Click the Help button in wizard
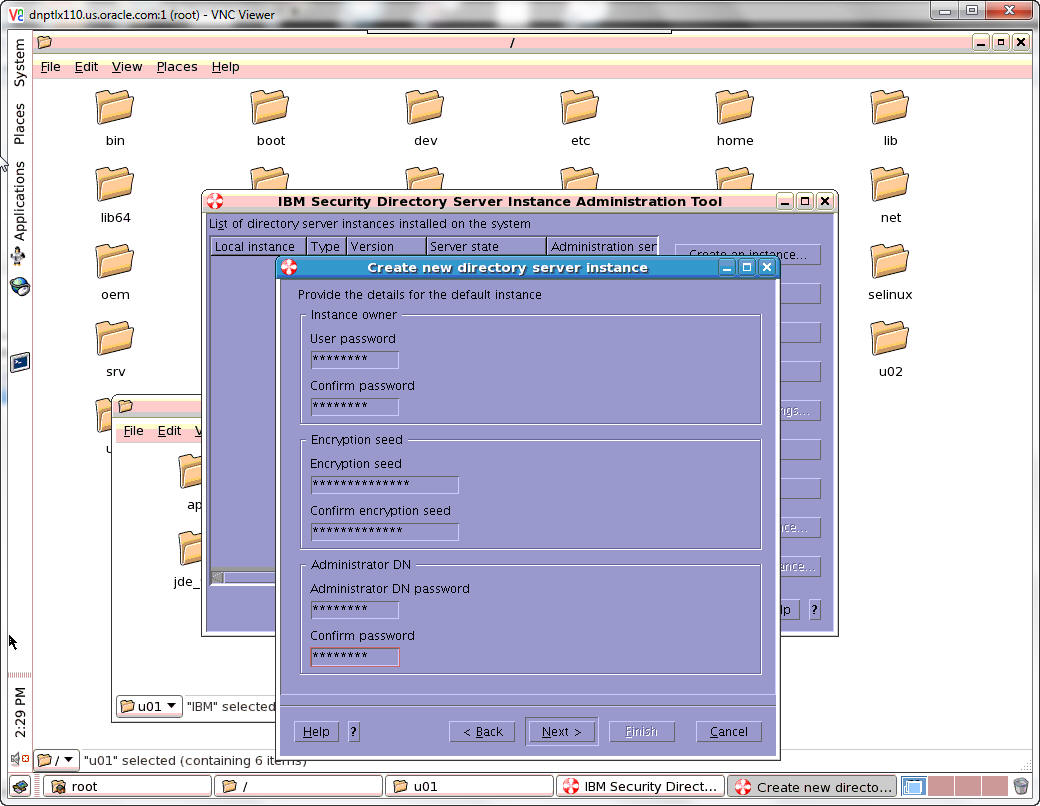1040x806 pixels. 316,732
